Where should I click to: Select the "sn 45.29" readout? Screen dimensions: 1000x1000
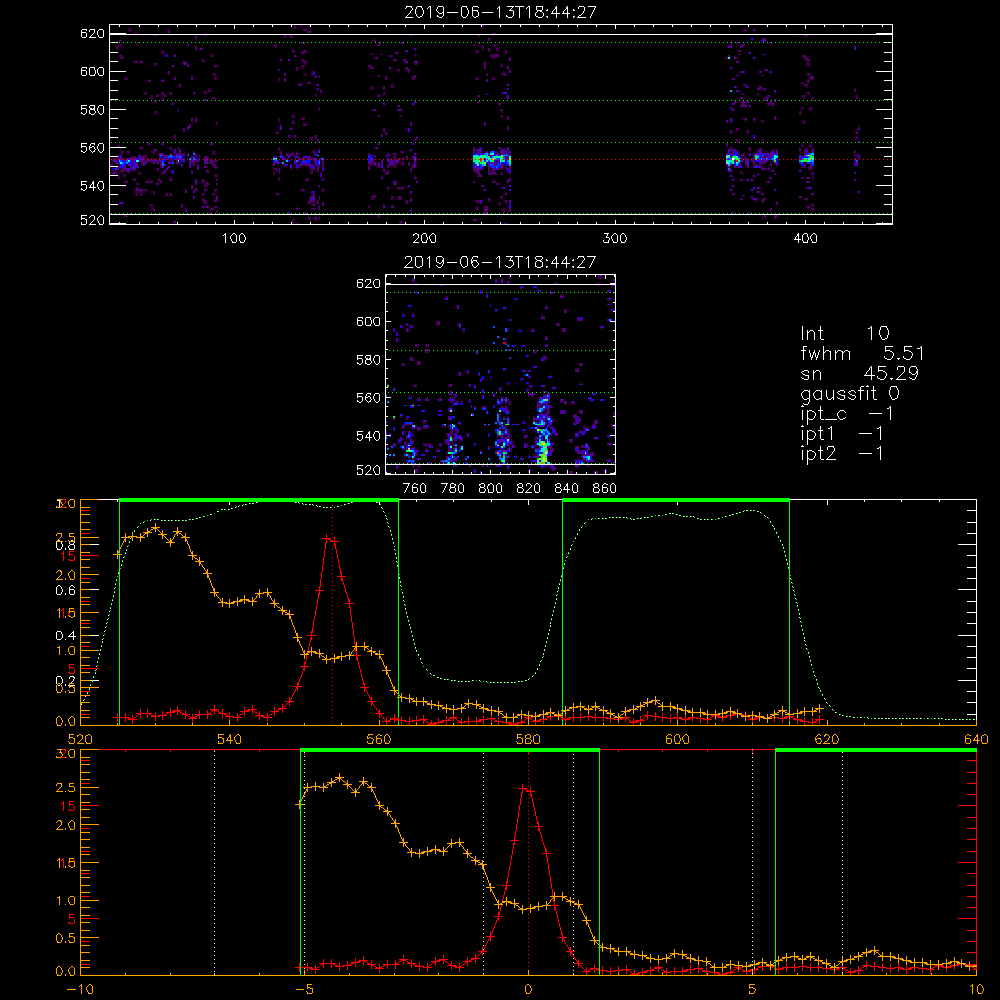[860, 373]
